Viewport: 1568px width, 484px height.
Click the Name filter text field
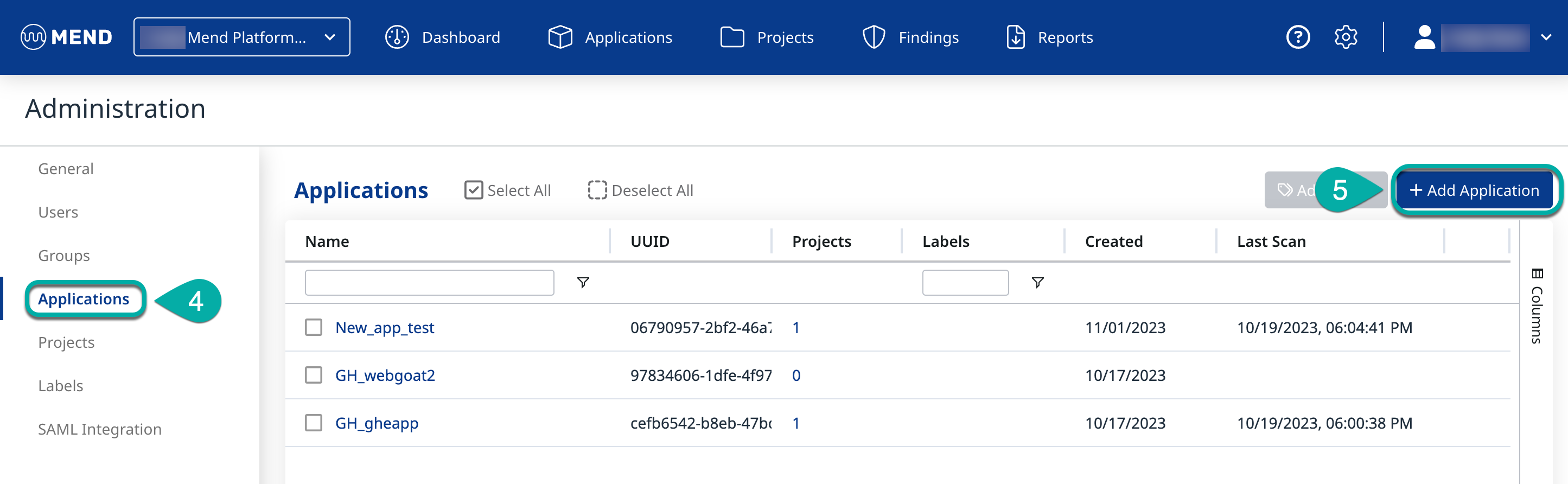click(429, 283)
